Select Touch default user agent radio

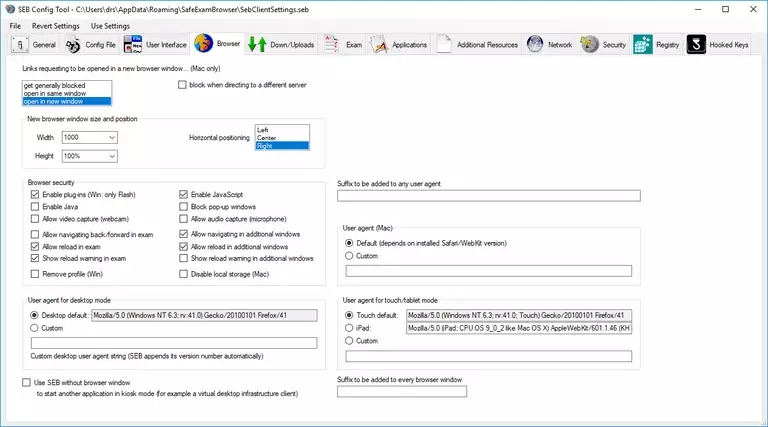pyautogui.click(x=349, y=315)
